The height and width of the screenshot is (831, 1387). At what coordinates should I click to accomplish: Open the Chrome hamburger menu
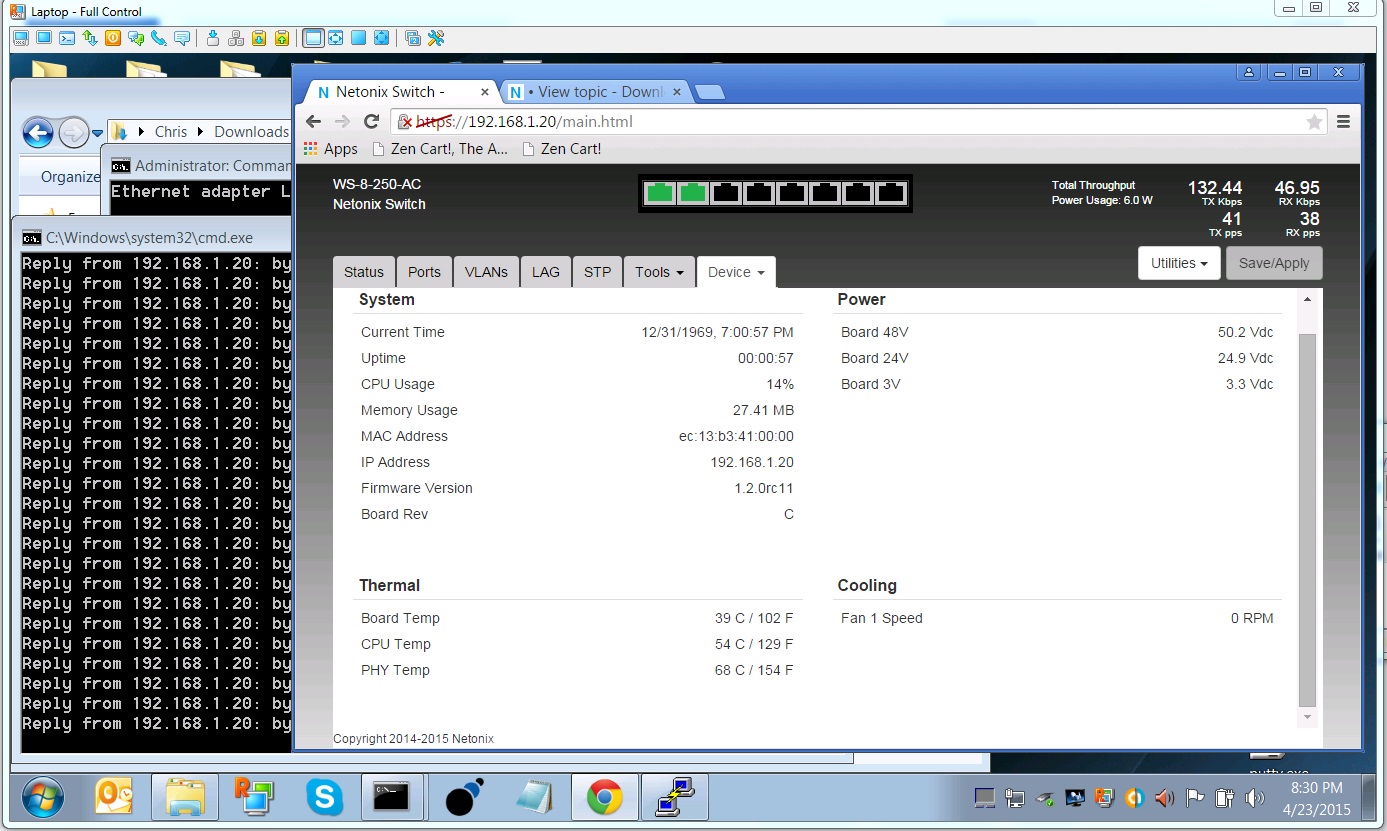point(1343,122)
